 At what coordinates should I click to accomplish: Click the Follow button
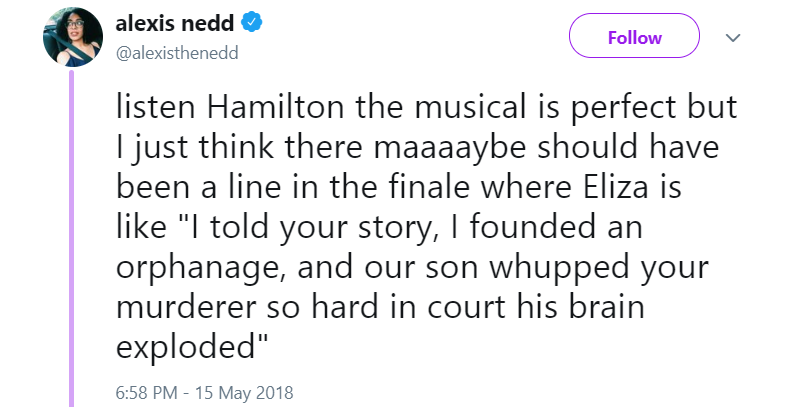click(634, 38)
